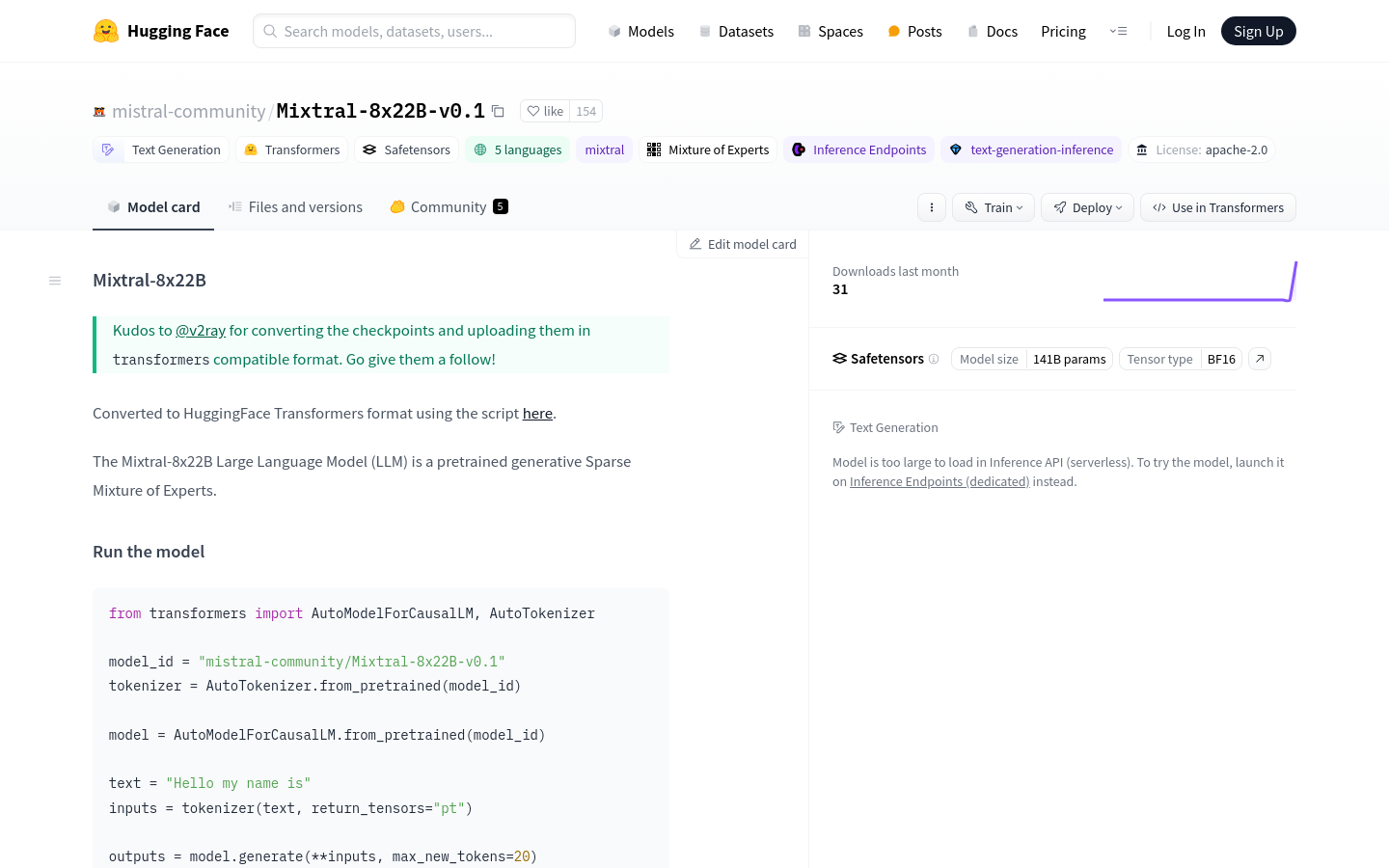This screenshot has width=1389, height=868.
Task: Click the Tensor type BF16 badge
Action: point(1181,359)
